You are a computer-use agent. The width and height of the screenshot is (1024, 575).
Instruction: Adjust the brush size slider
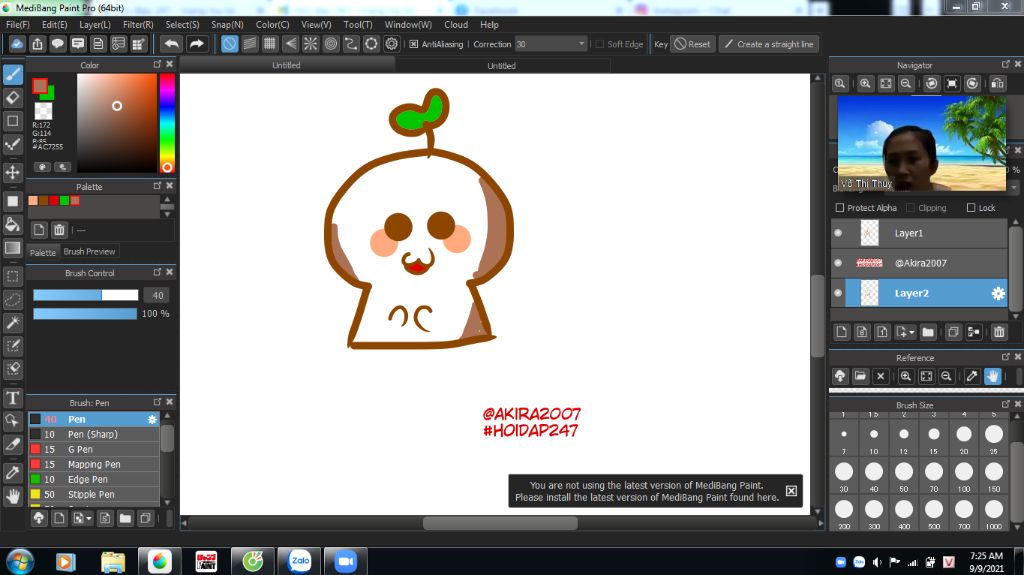tap(86, 295)
